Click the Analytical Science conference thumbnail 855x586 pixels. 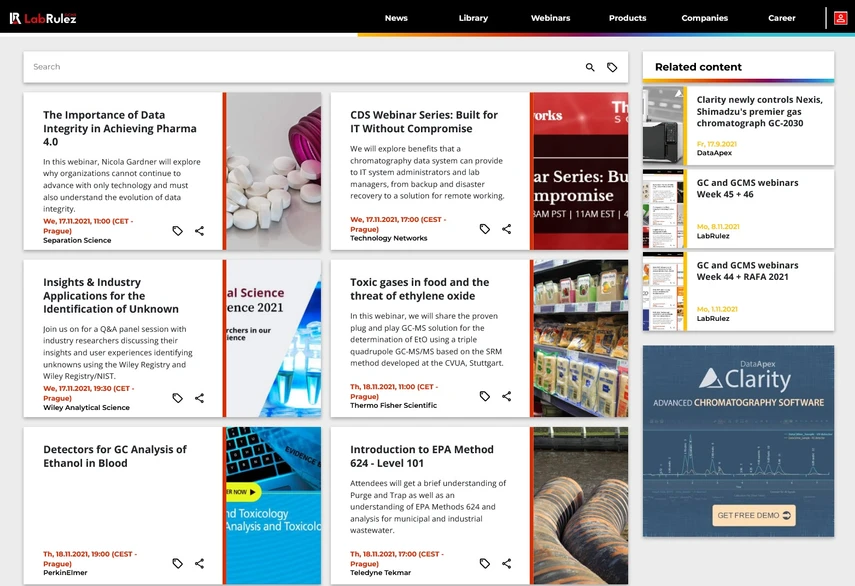click(x=274, y=339)
